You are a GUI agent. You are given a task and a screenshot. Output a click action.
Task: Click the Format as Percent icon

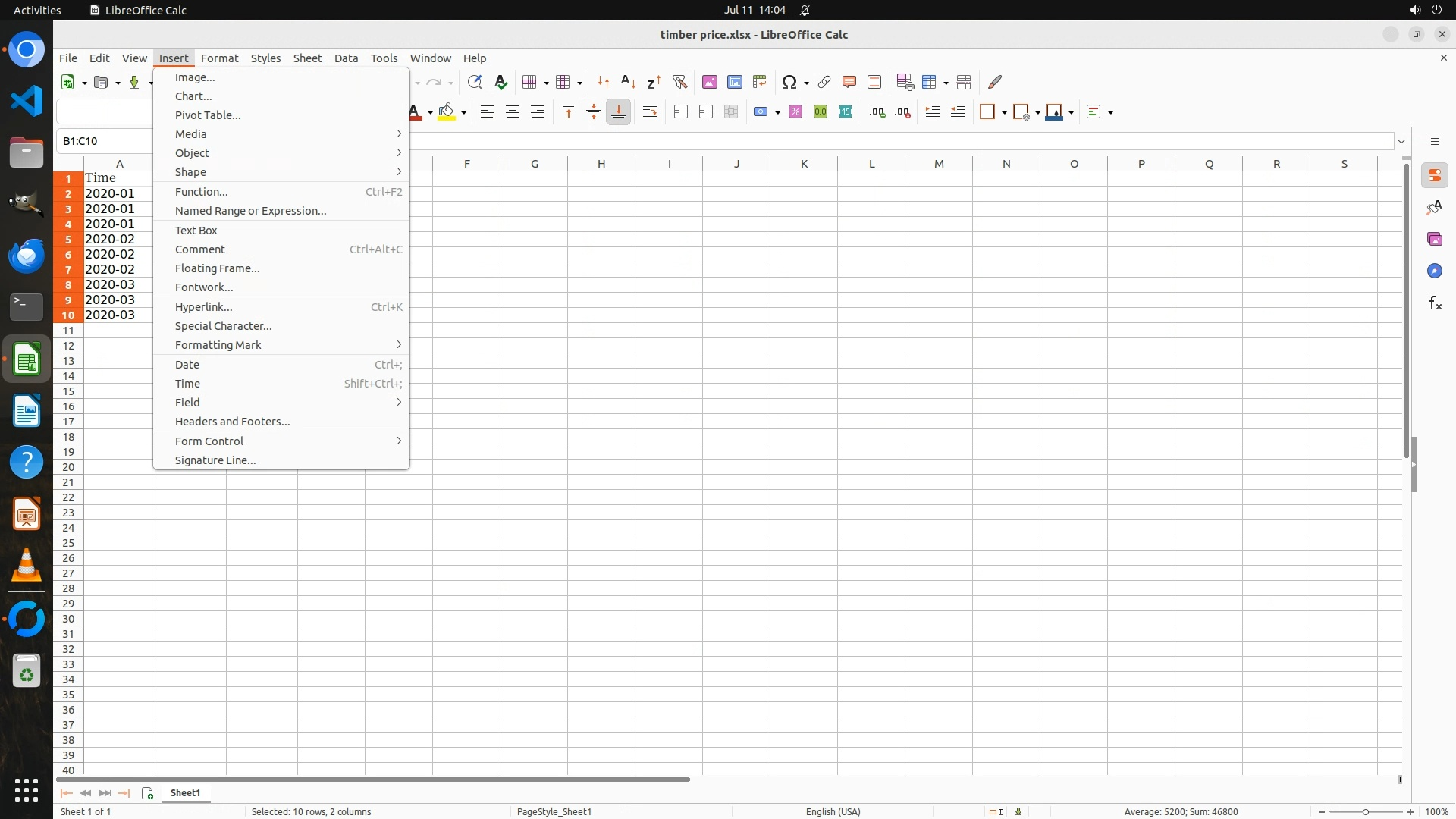pos(795,112)
